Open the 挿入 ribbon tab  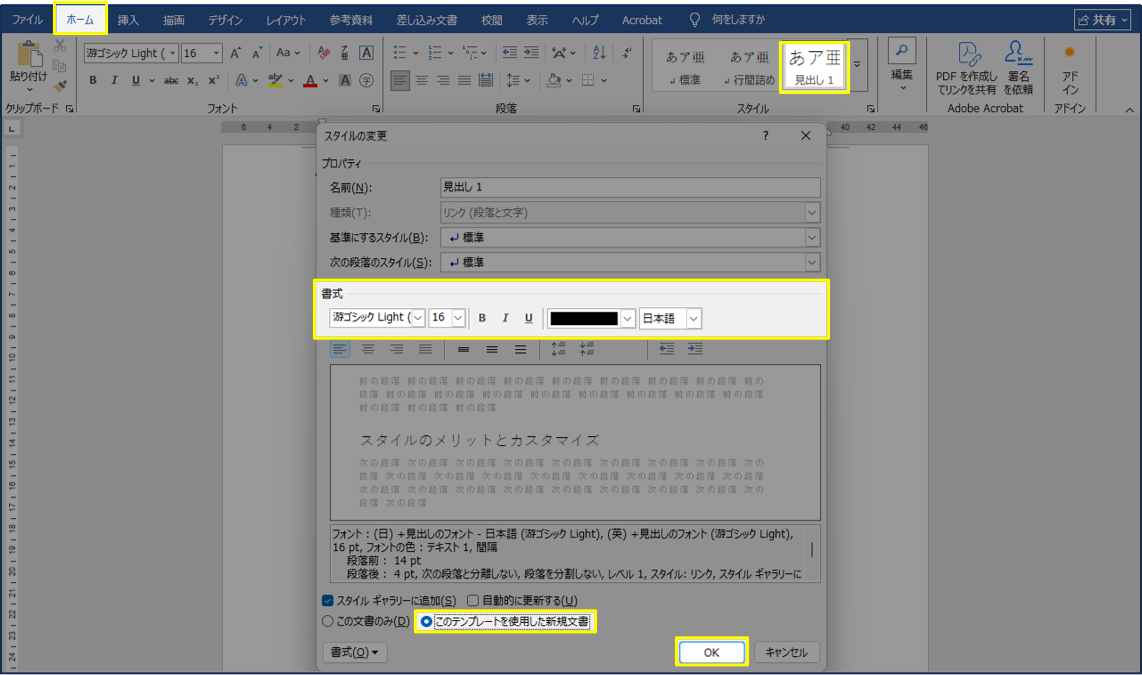click(x=128, y=20)
